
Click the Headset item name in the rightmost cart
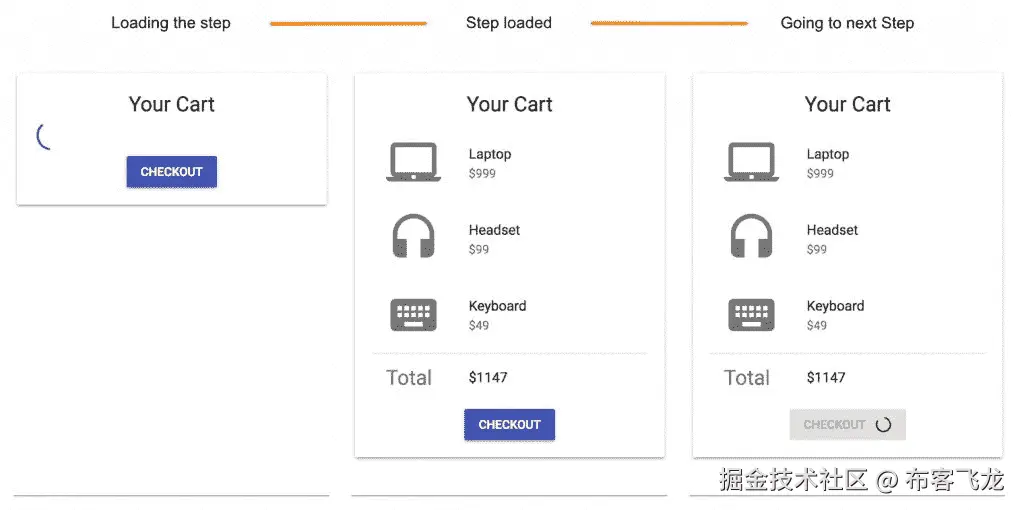832,230
